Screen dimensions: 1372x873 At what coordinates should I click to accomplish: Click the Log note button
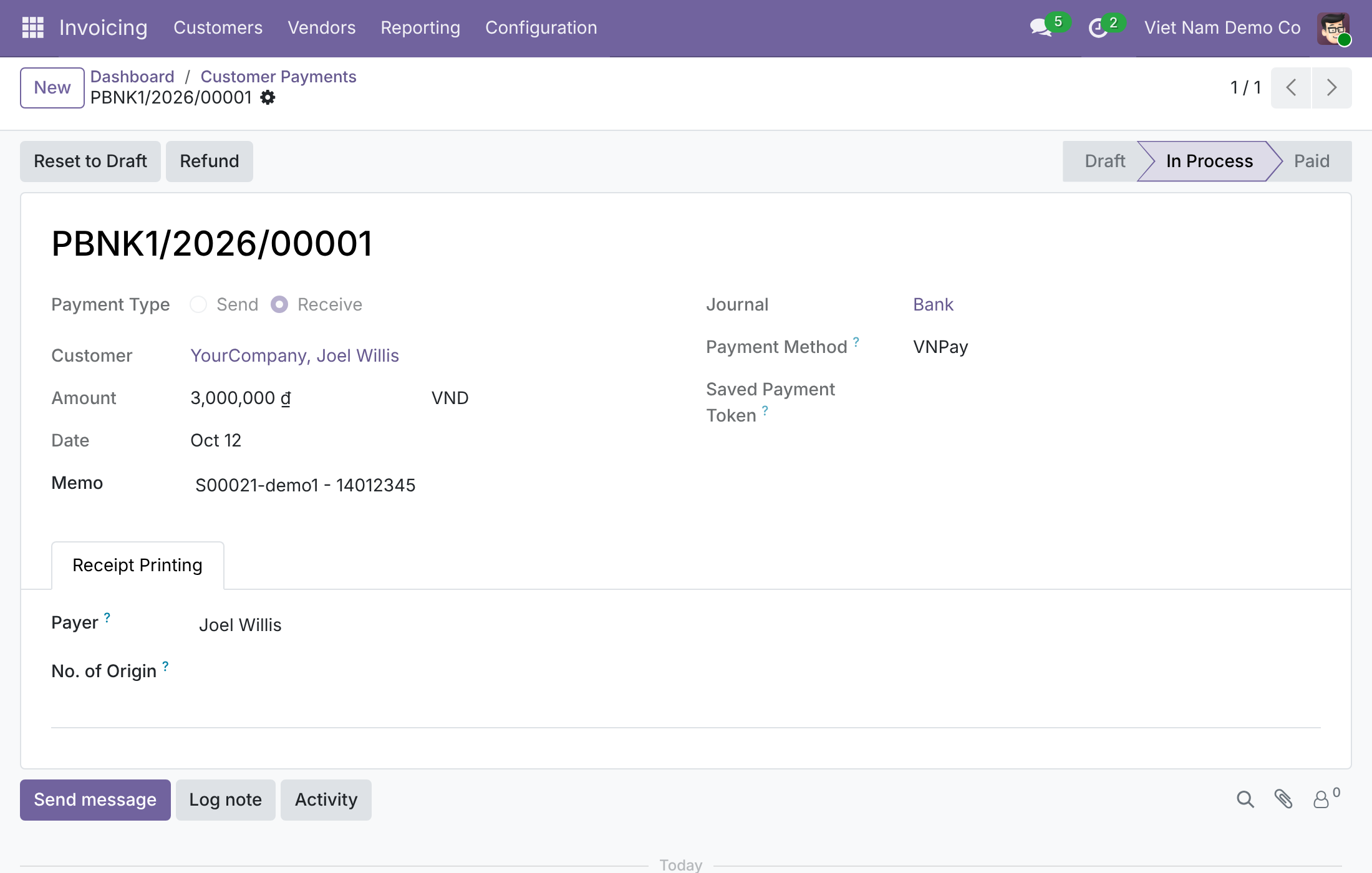[226, 799]
